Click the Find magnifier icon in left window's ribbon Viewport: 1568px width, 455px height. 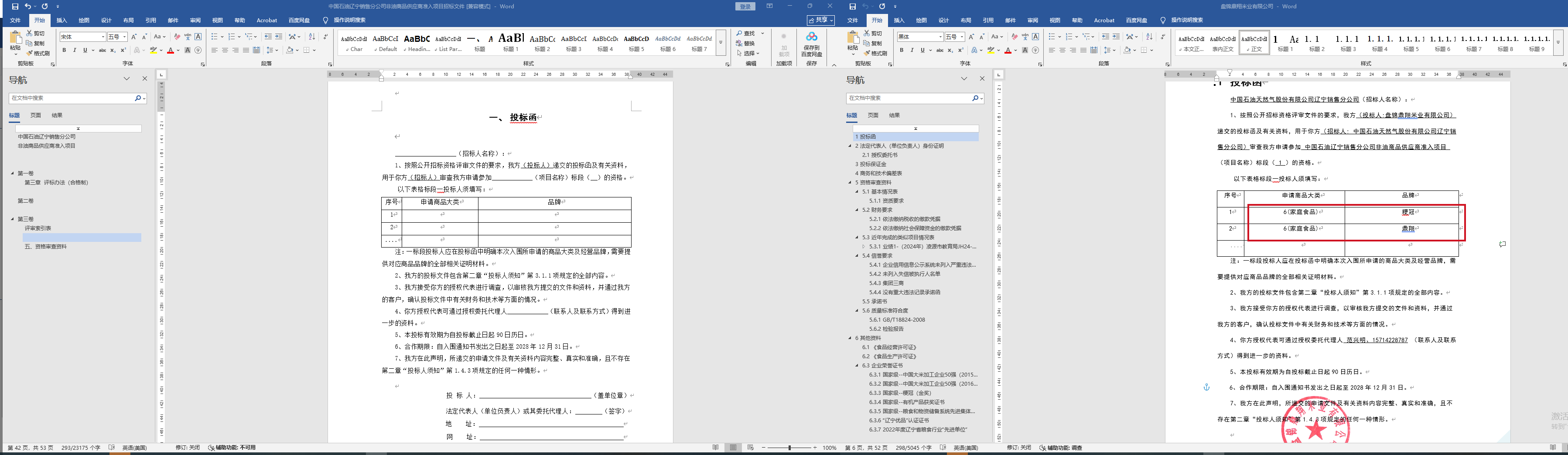(x=740, y=34)
